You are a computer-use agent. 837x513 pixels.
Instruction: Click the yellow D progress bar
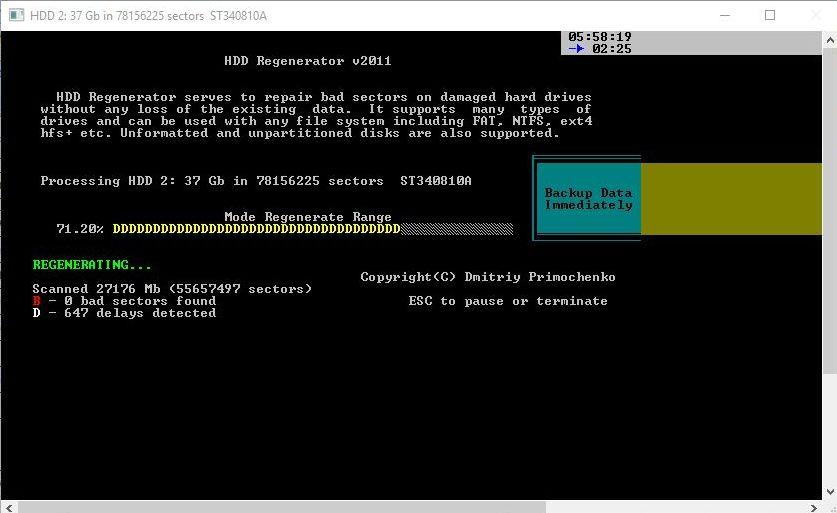257,229
